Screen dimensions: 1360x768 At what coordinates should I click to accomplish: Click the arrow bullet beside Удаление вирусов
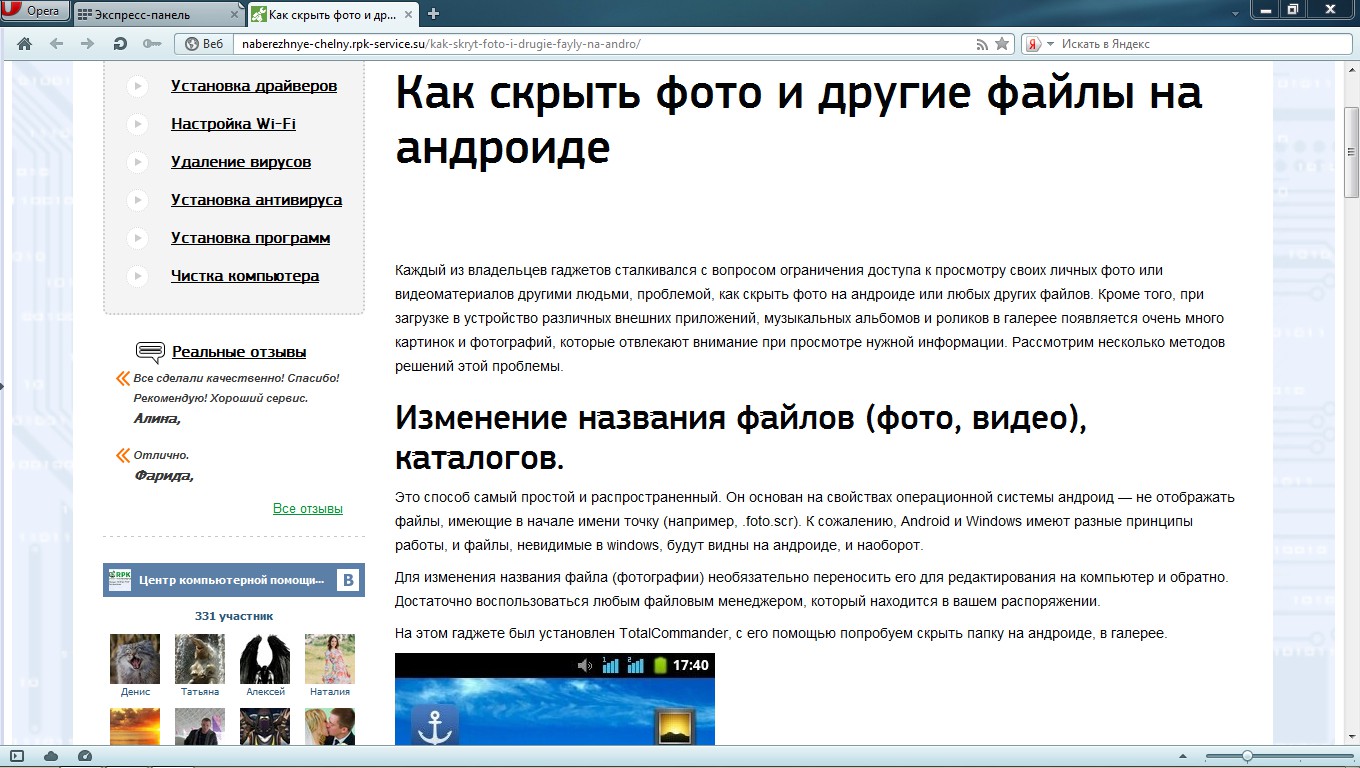(138, 162)
